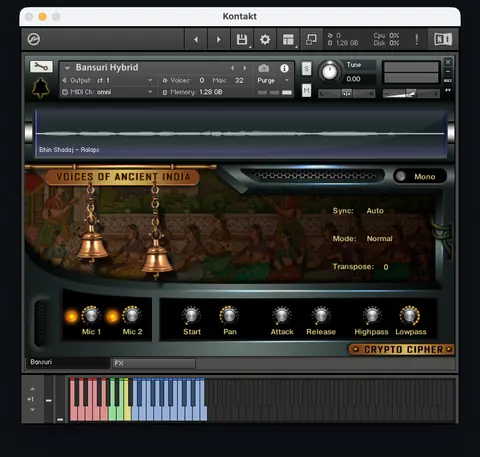Click the Pan knob
Viewport: 480px width, 457px height.
(x=229, y=315)
